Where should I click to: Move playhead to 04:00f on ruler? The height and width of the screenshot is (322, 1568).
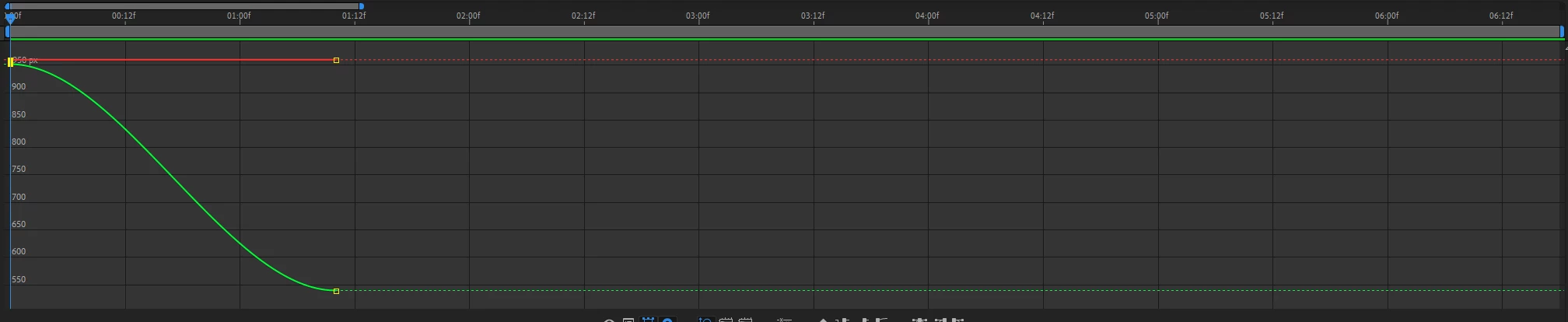tap(927, 16)
